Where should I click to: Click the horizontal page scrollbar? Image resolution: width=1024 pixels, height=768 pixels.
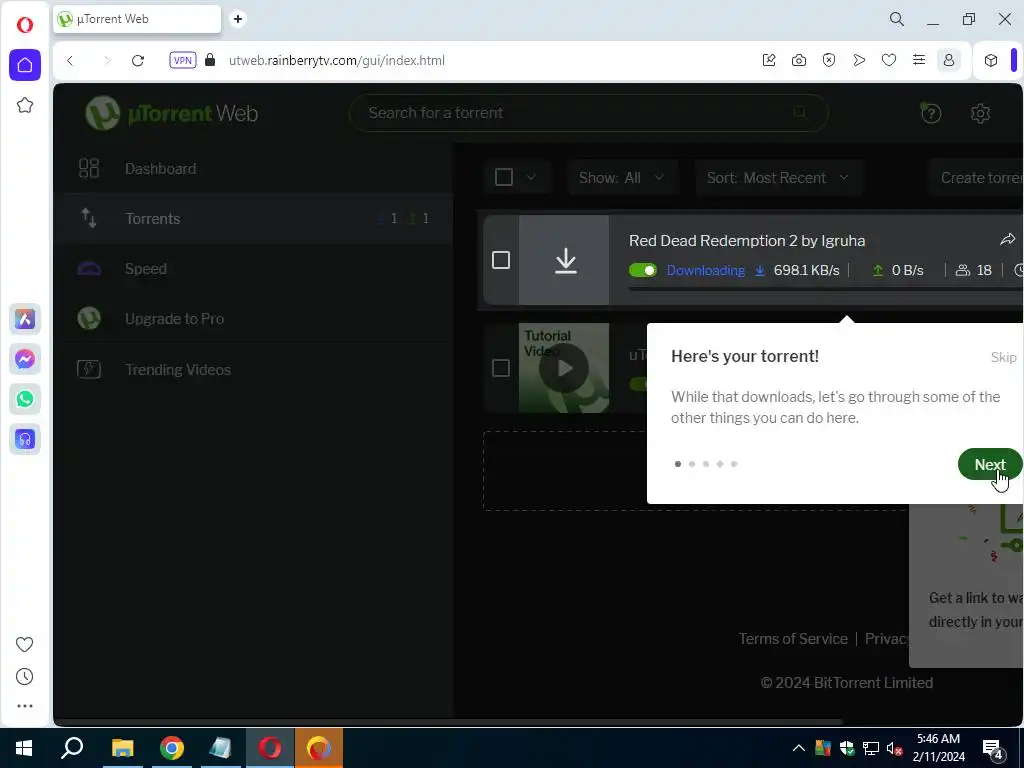[448, 722]
